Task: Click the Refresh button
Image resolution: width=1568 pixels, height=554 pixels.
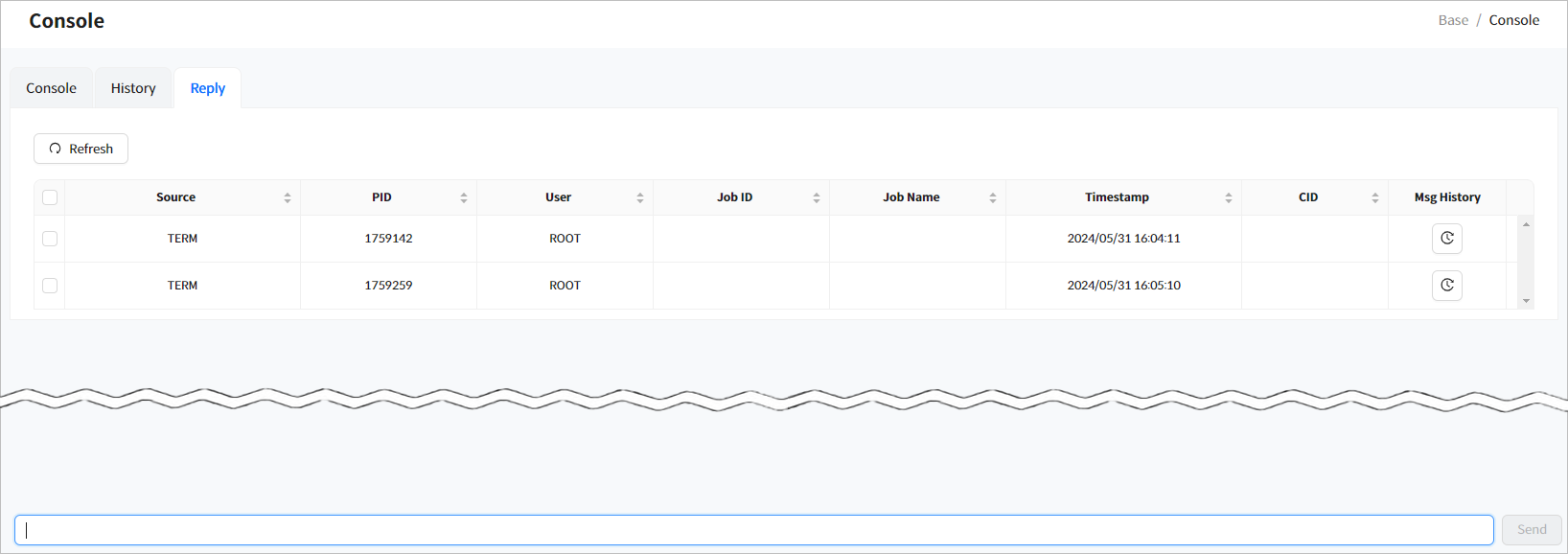Action: pos(81,149)
